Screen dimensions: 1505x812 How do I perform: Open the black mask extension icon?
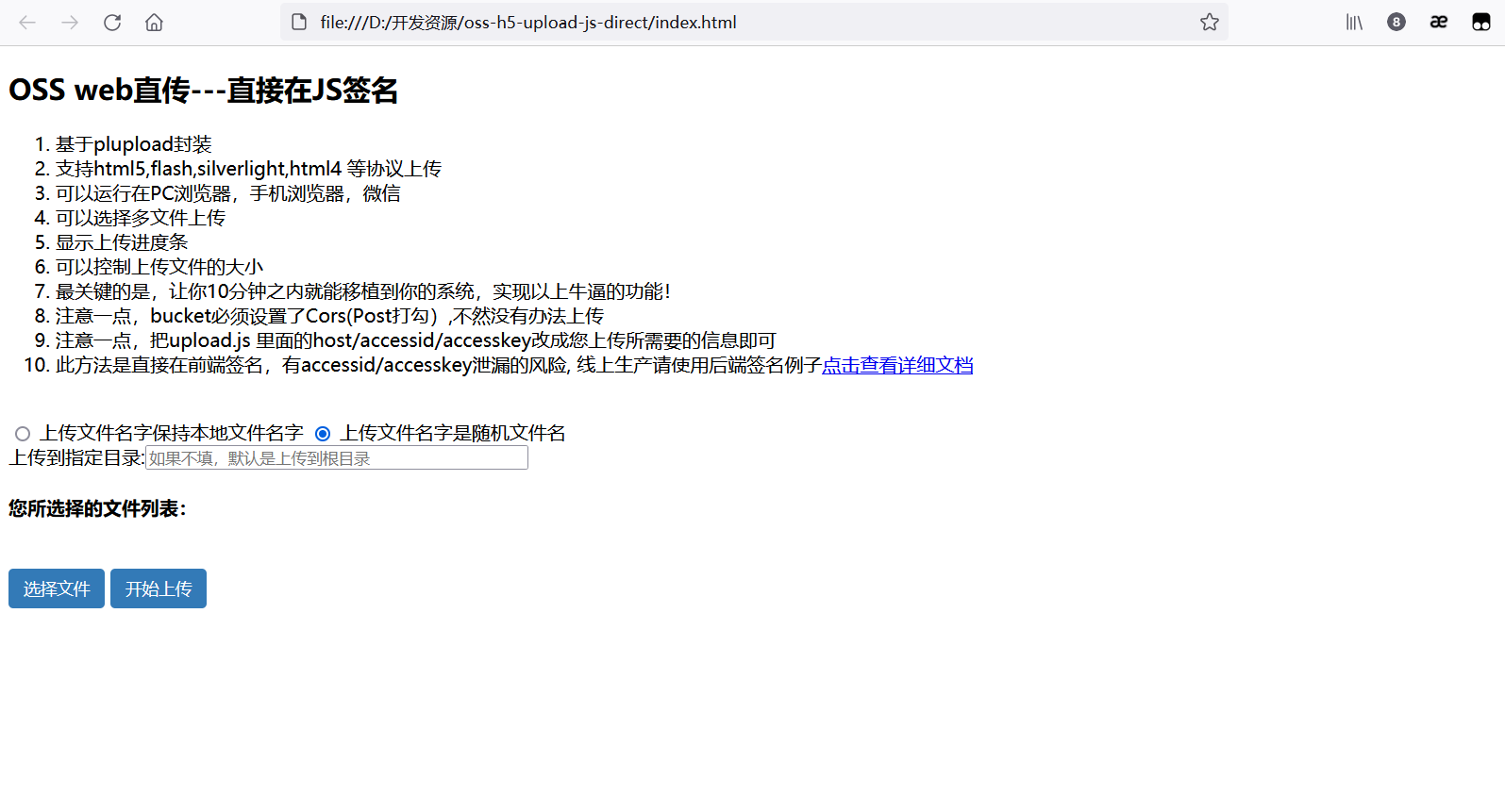[x=1481, y=23]
